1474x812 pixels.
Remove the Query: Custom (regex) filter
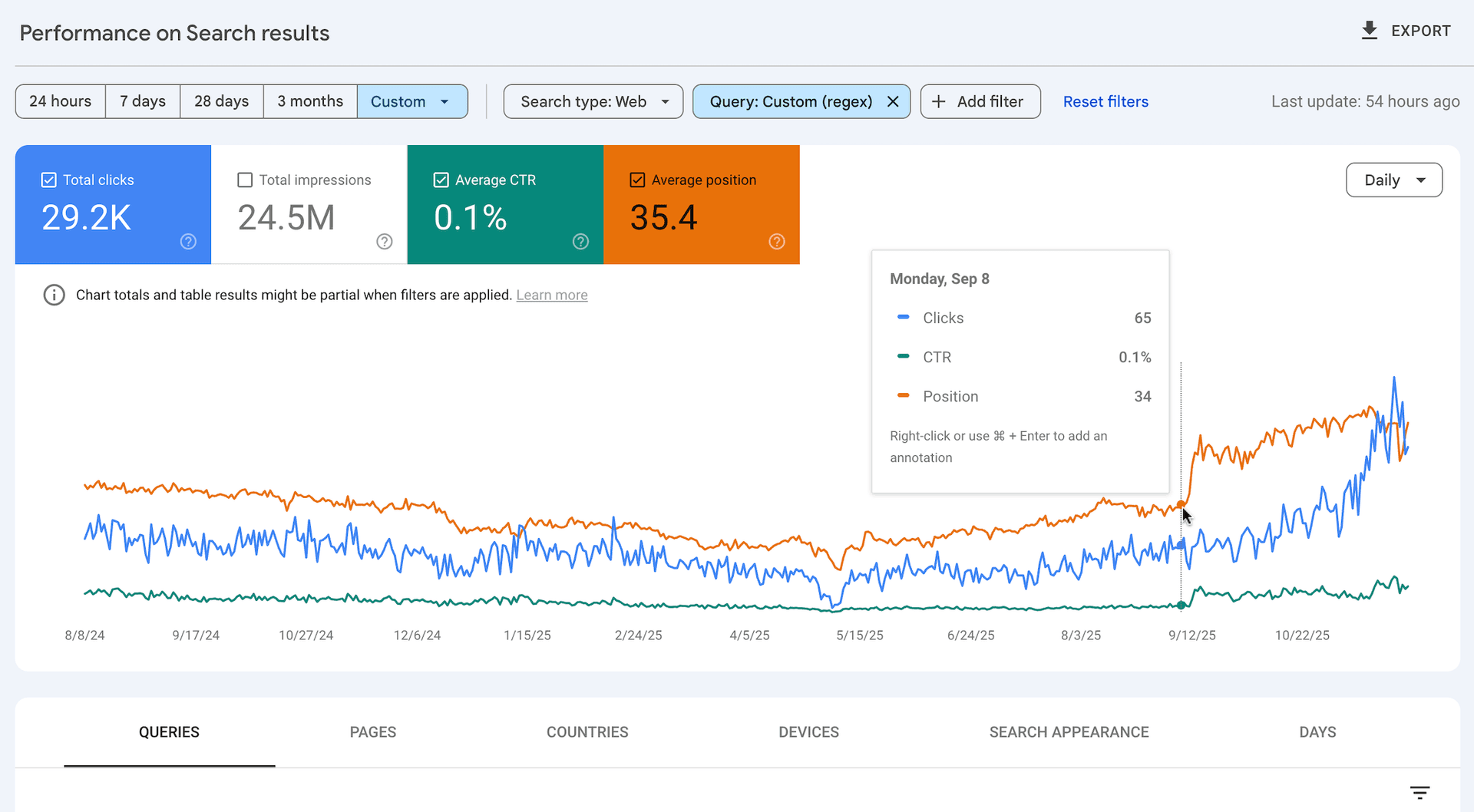[x=893, y=101]
